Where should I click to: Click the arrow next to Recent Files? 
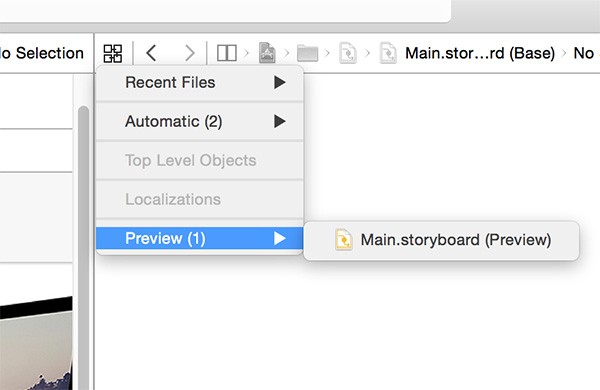click(x=280, y=82)
